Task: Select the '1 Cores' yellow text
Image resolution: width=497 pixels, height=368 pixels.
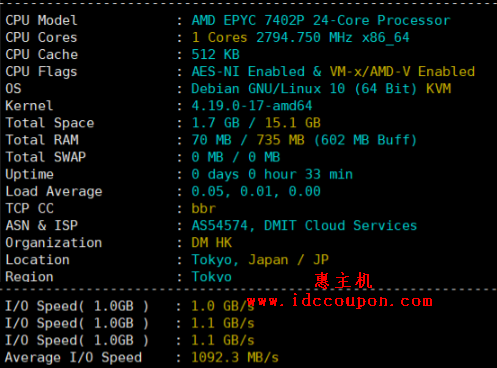Action: point(219,37)
